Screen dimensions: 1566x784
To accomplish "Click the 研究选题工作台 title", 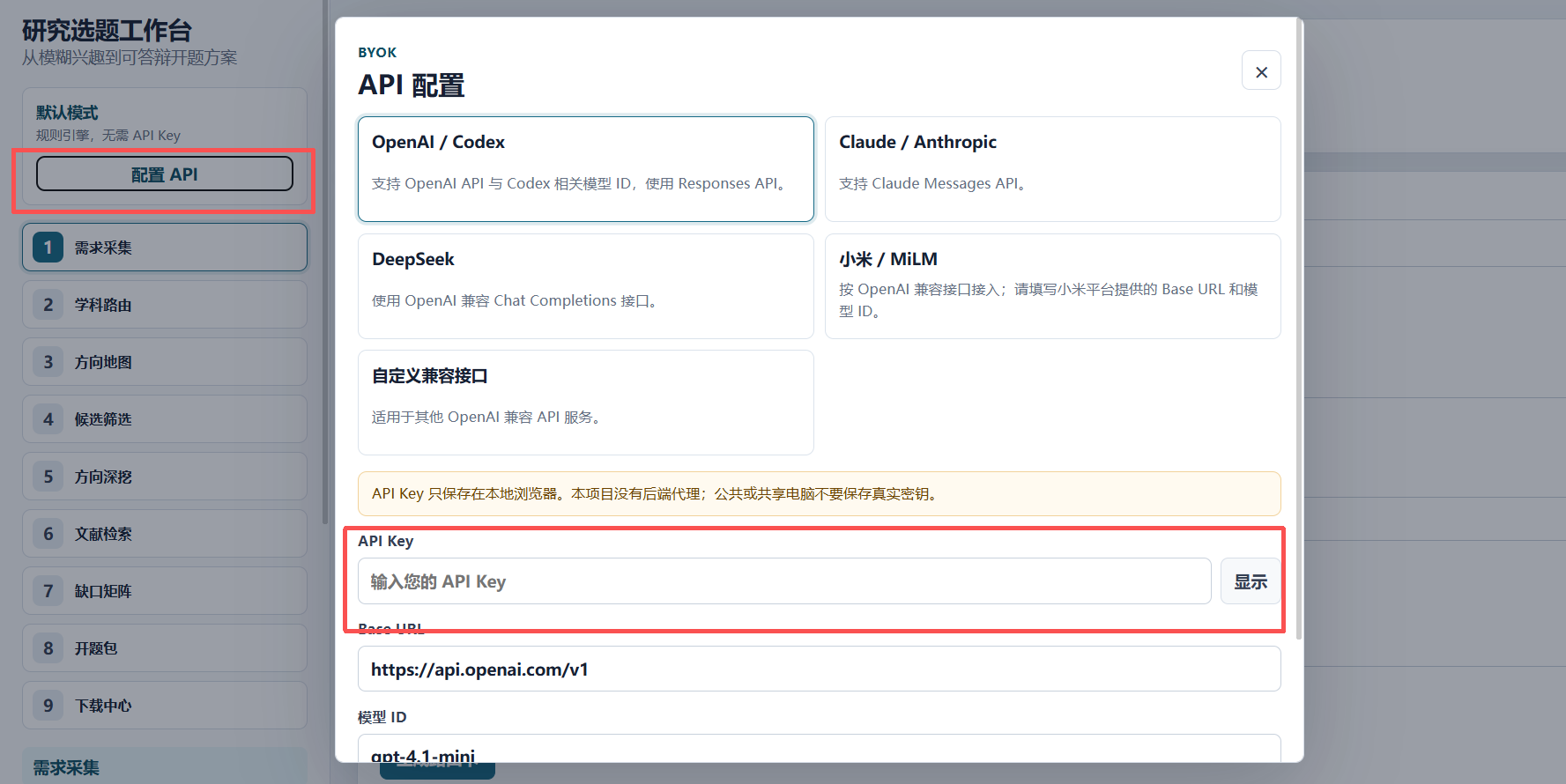I will click(107, 31).
